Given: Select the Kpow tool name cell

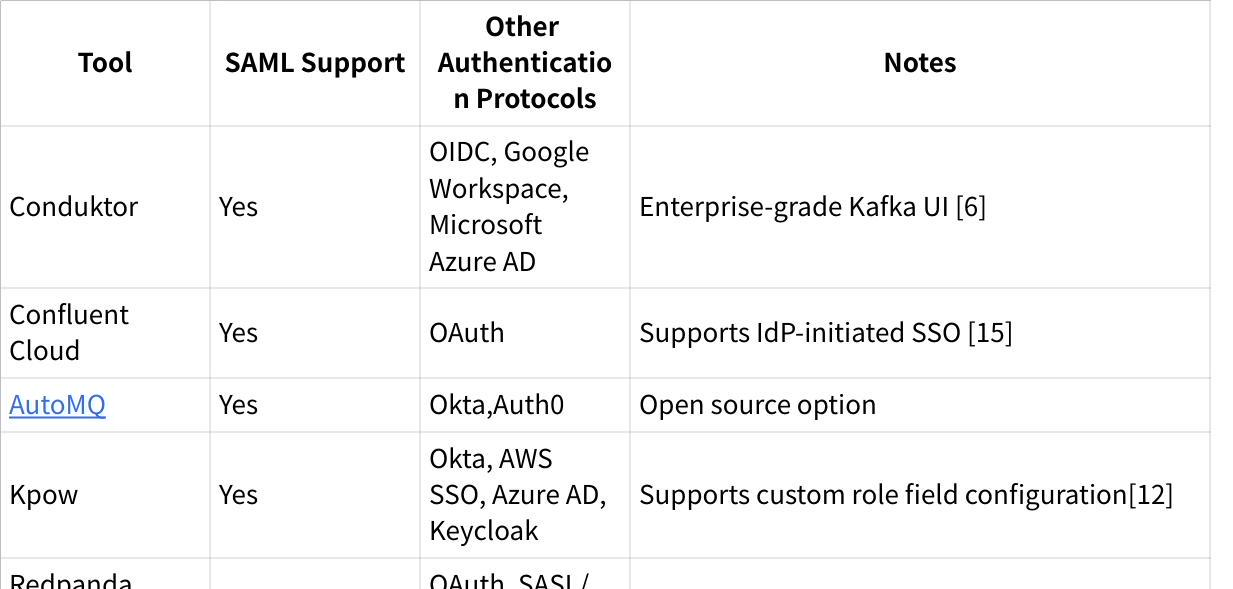Looking at the screenshot, I should (x=43, y=495).
